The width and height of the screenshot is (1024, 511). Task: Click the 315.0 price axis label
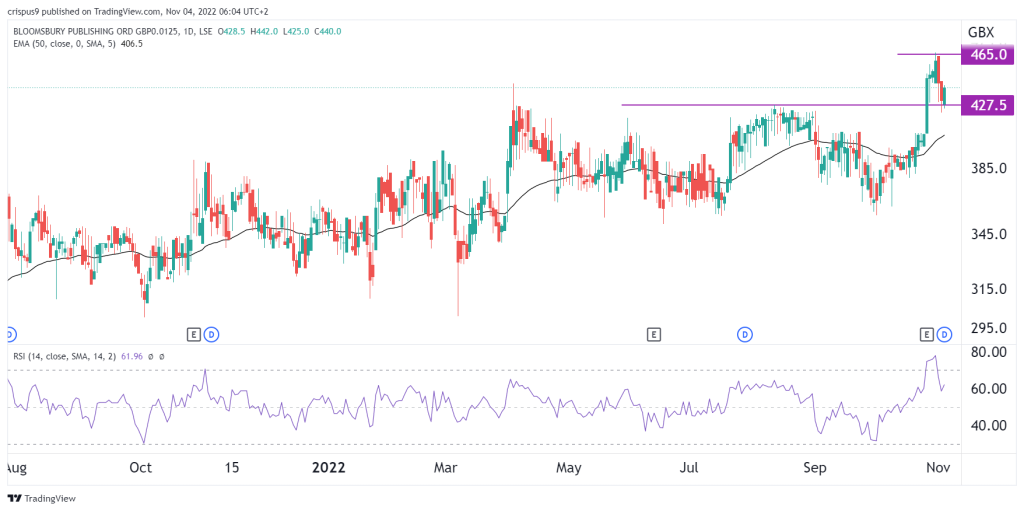tap(989, 289)
